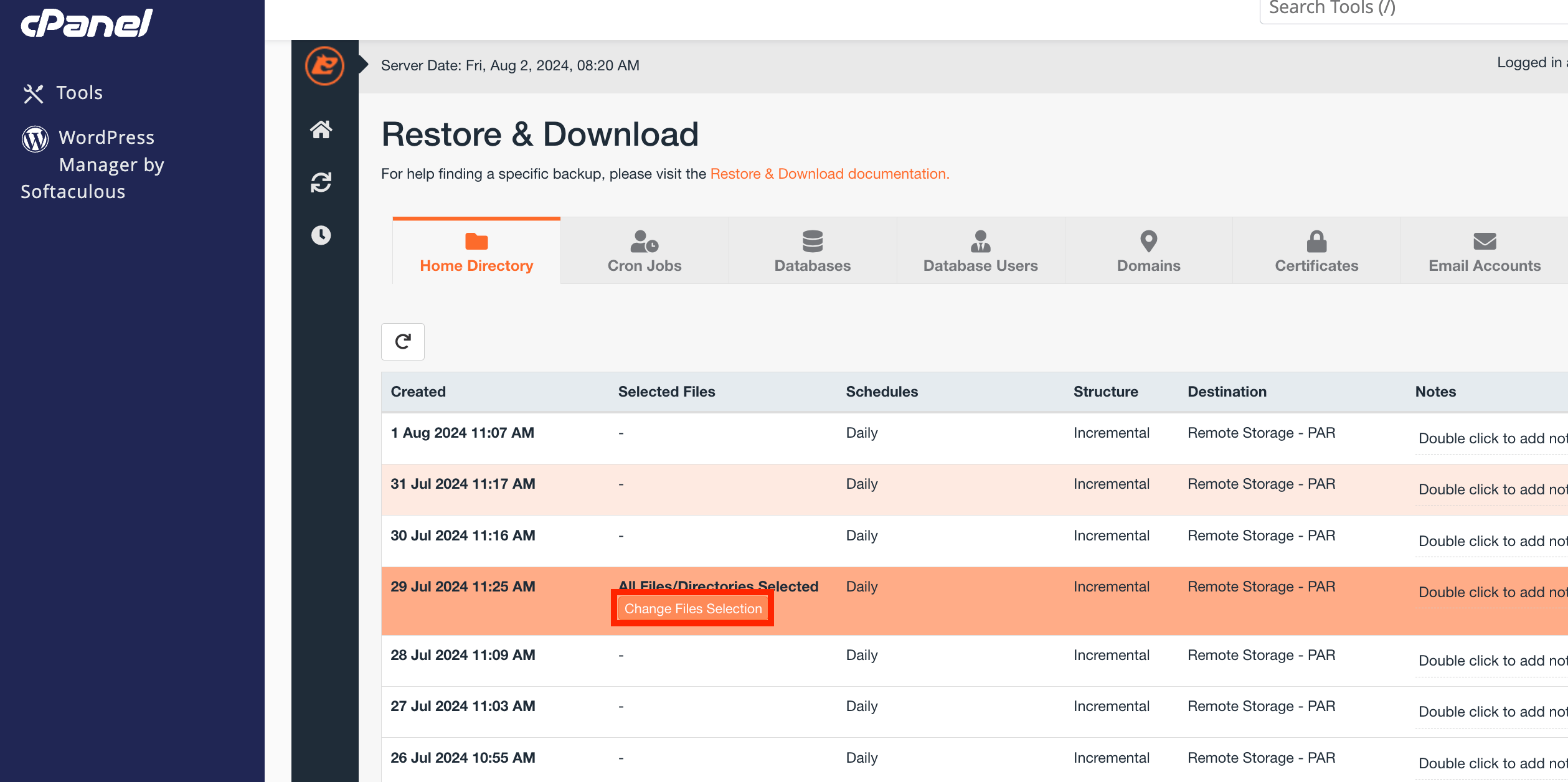Sort by Created column header
The image size is (1568, 782).
[418, 392]
